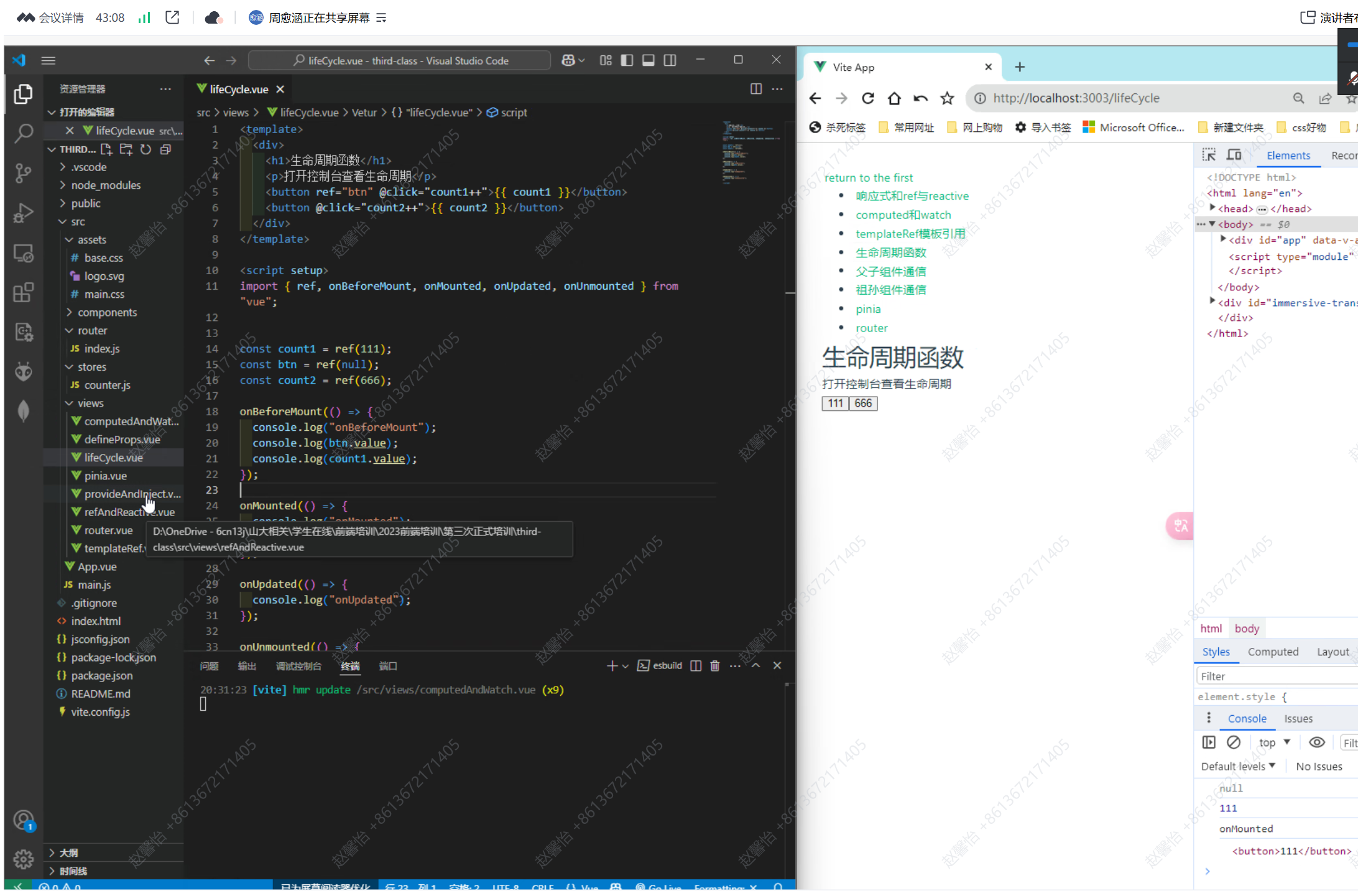
Task: Click the 666 counter button
Action: point(863,404)
